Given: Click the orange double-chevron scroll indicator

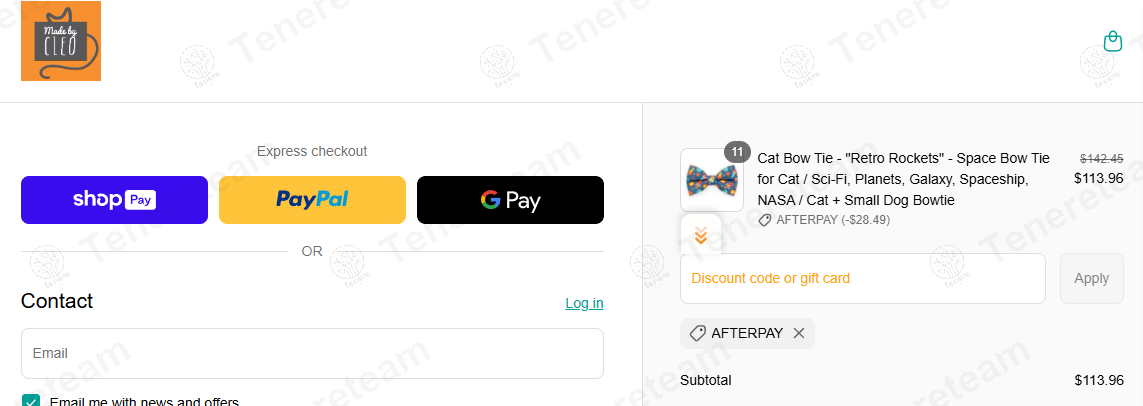Looking at the screenshot, I should 701,235.
